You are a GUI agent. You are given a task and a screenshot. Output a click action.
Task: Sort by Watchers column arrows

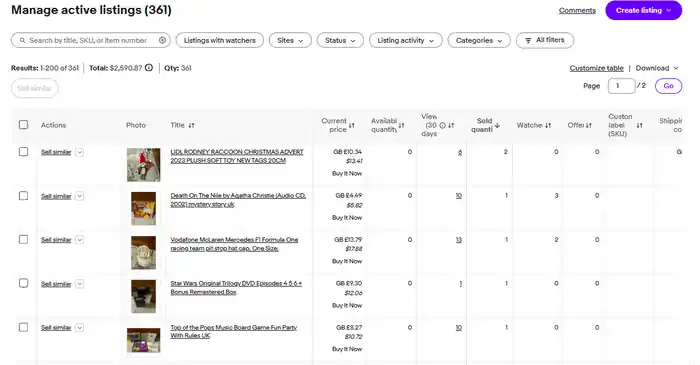pos(548,125)
